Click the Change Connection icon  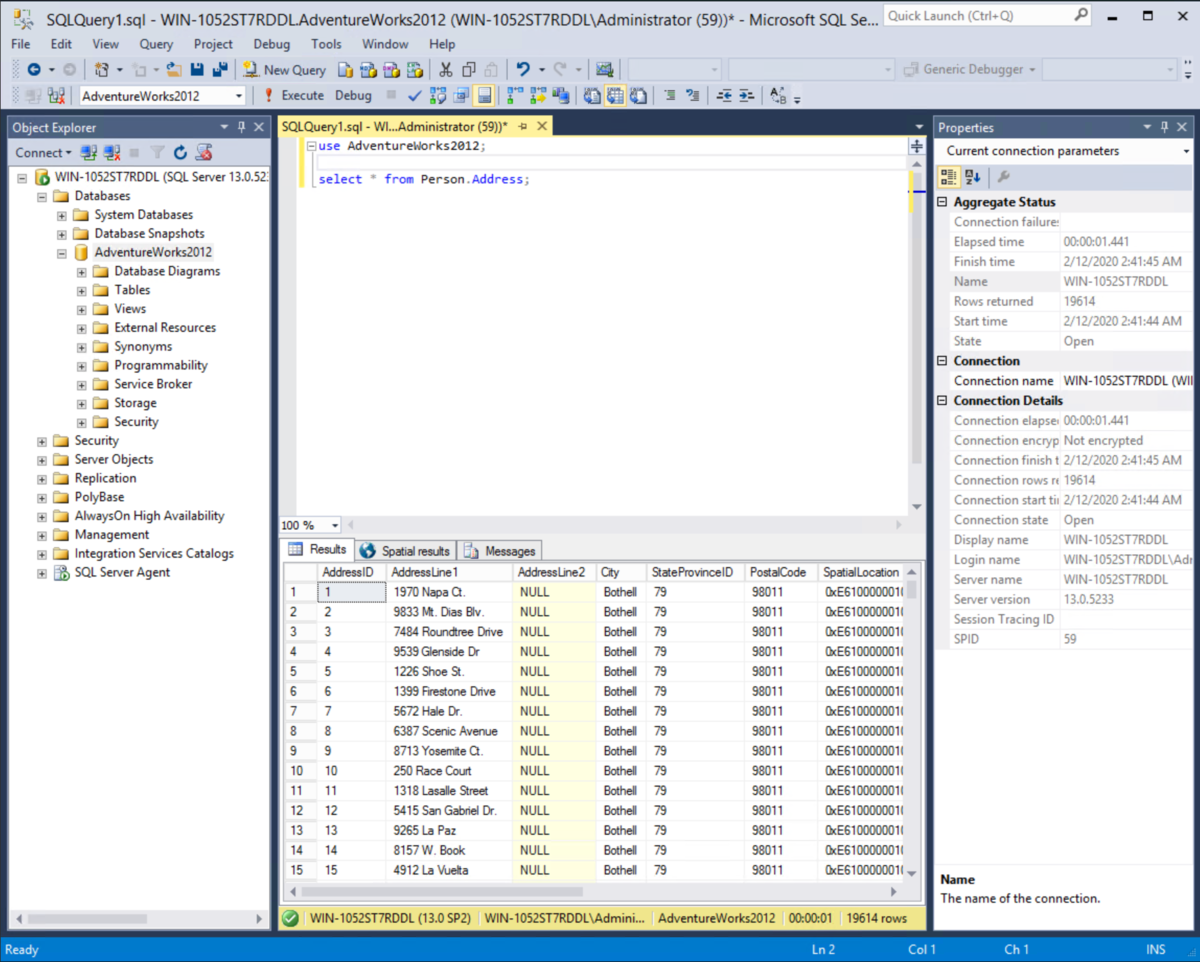pyautogui.click(x=58, y=96)
